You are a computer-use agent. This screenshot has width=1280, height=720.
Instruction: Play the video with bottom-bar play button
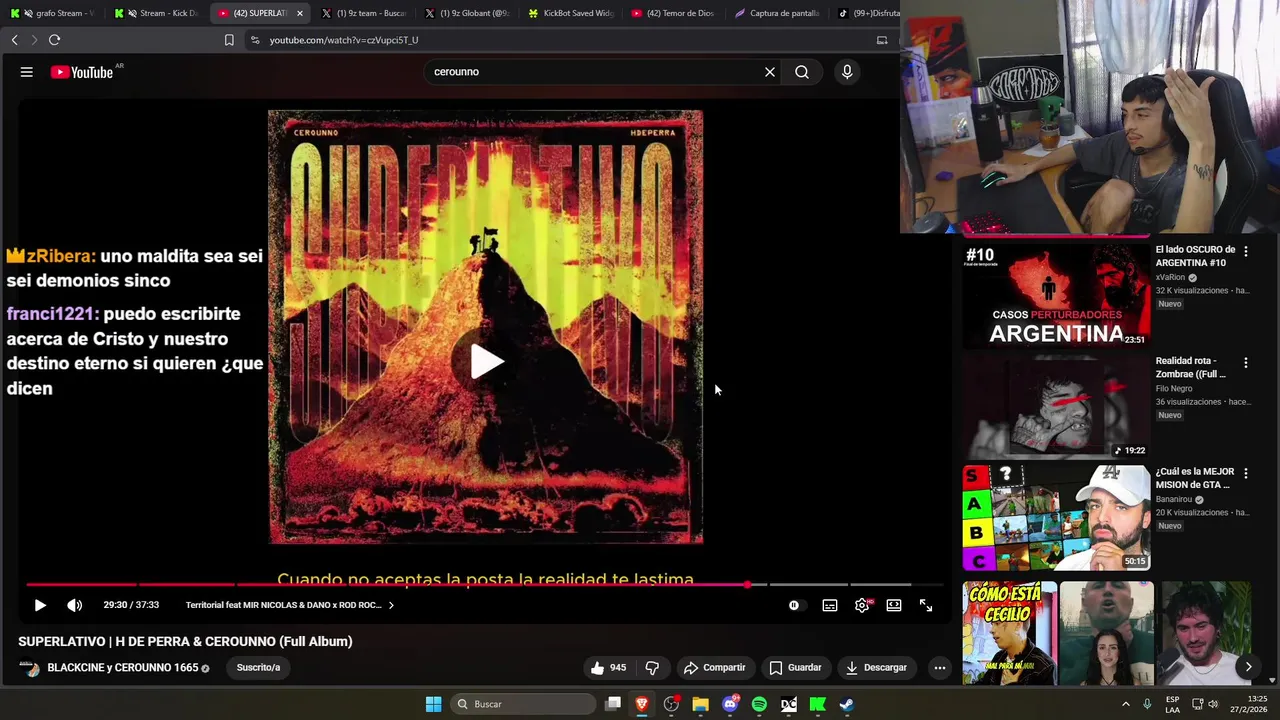(40, 605)
